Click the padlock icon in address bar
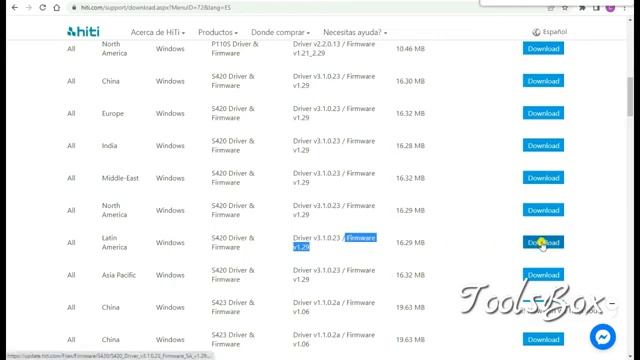This screenshot has height=360, width=640. click(74, 8)
